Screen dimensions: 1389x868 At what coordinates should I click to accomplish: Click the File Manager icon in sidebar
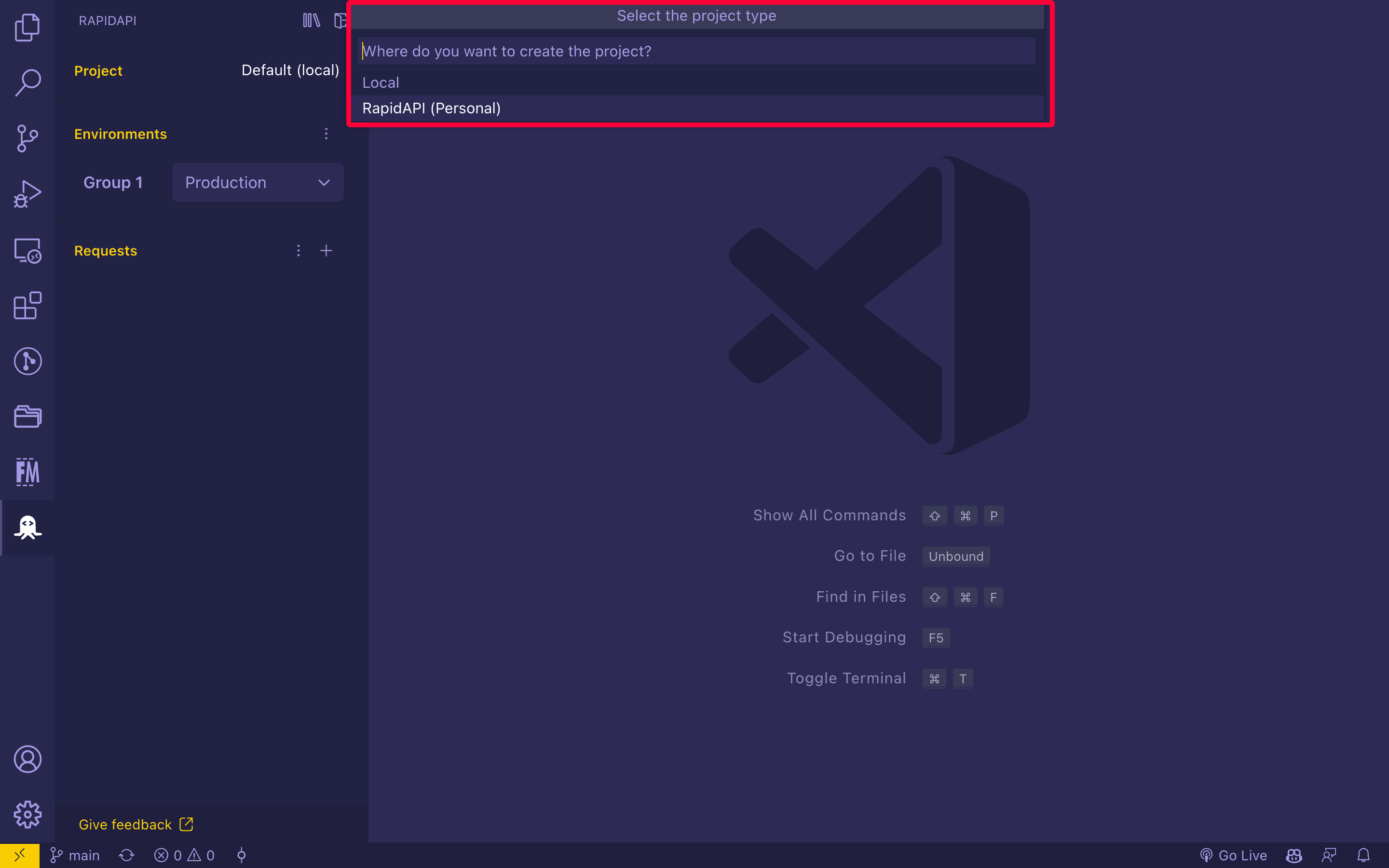click(x=27, y=471)
